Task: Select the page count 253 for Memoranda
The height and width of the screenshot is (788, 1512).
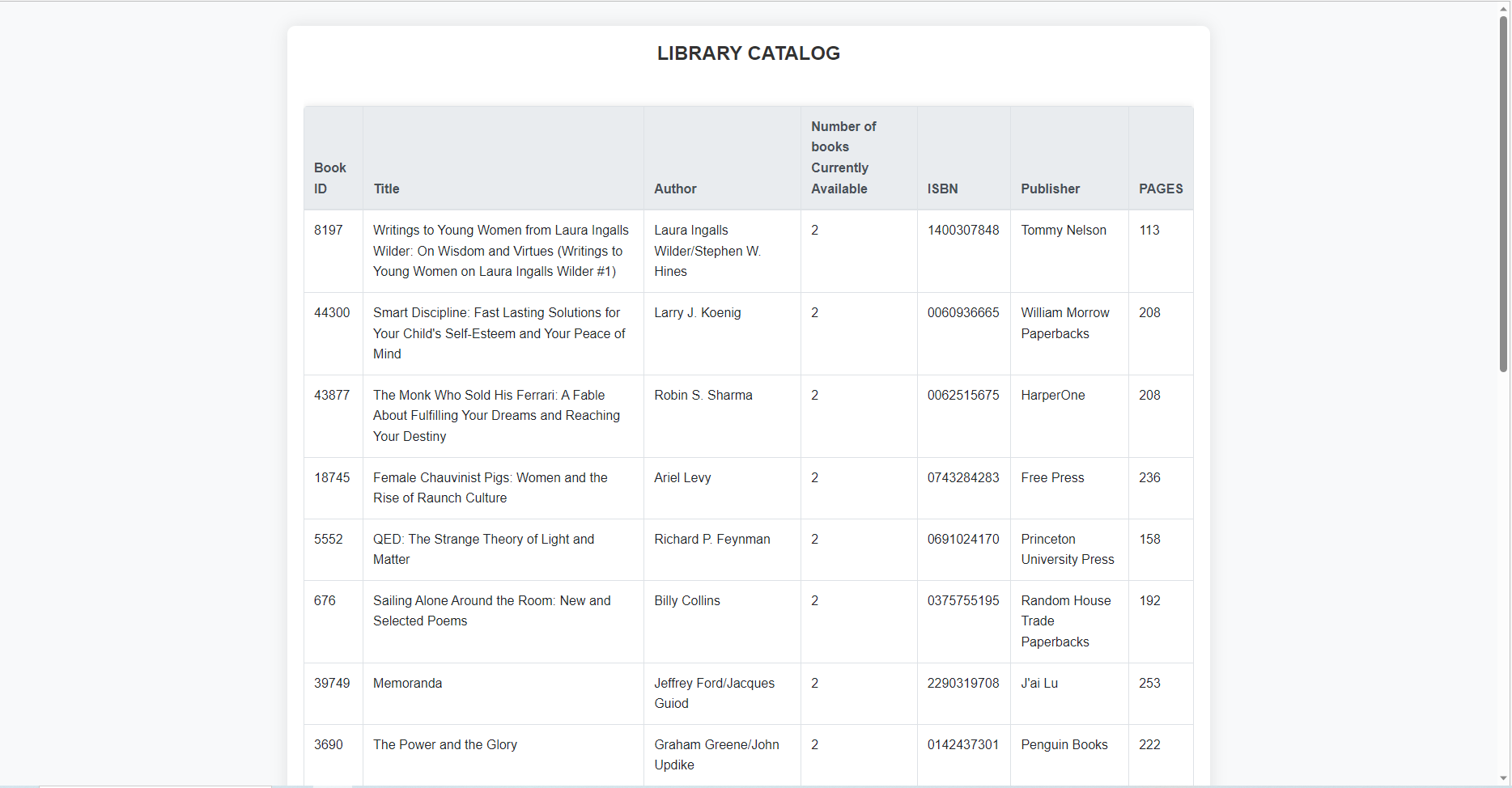Action: 1149,683
